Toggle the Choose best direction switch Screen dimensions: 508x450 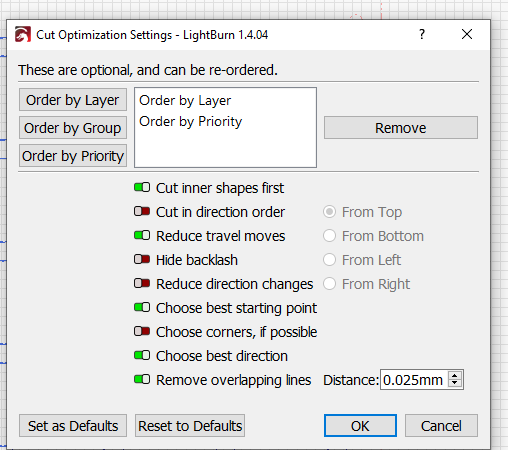point(142,356)
